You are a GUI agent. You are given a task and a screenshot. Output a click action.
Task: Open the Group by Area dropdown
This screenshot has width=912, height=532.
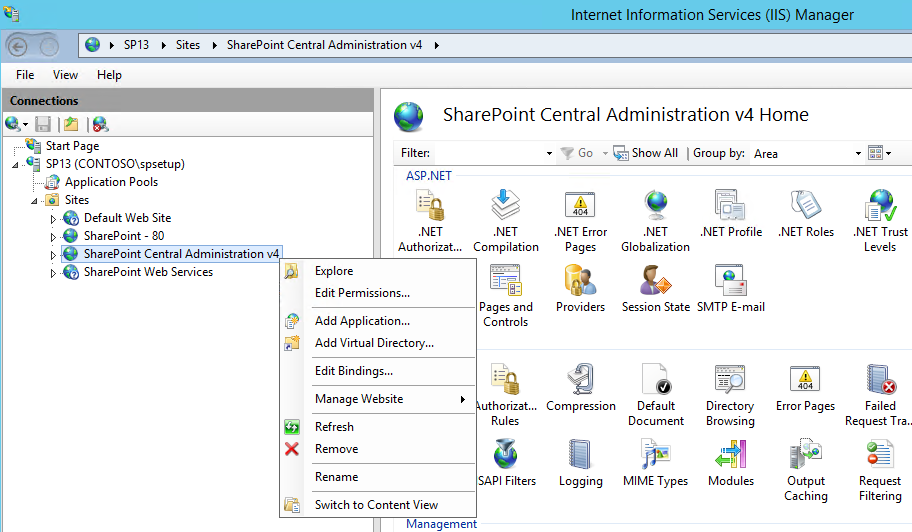[x=858, y=153]
